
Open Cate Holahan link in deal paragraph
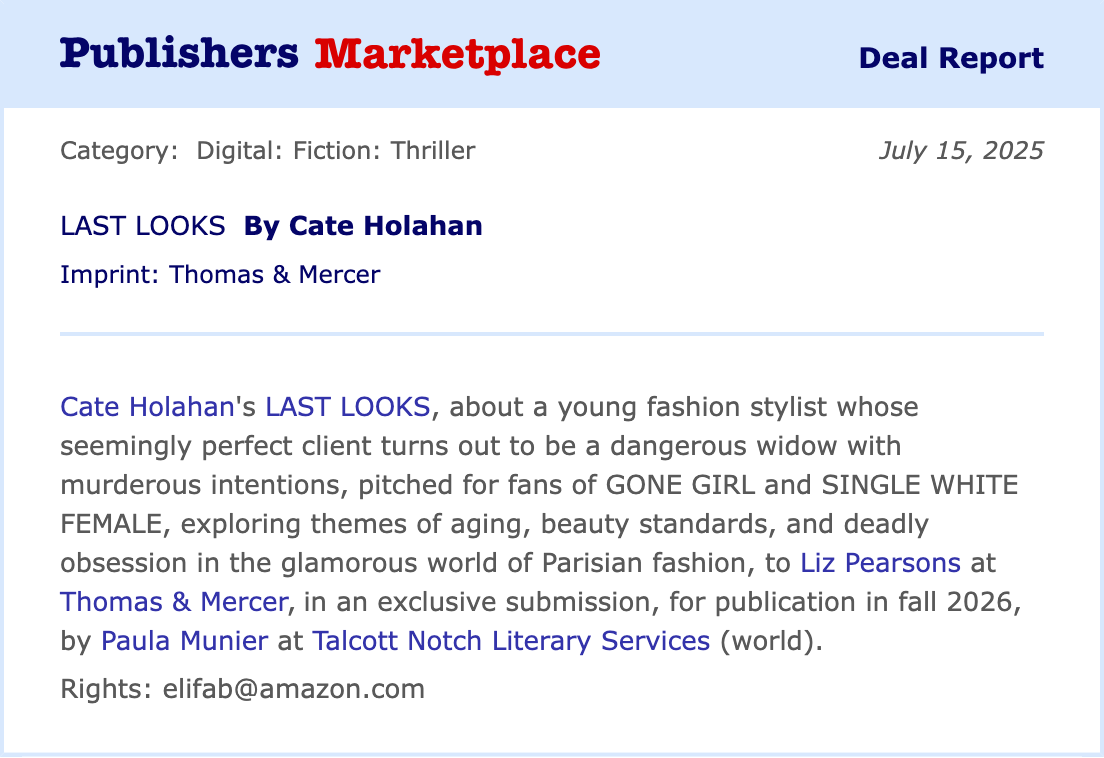point(146,407)
